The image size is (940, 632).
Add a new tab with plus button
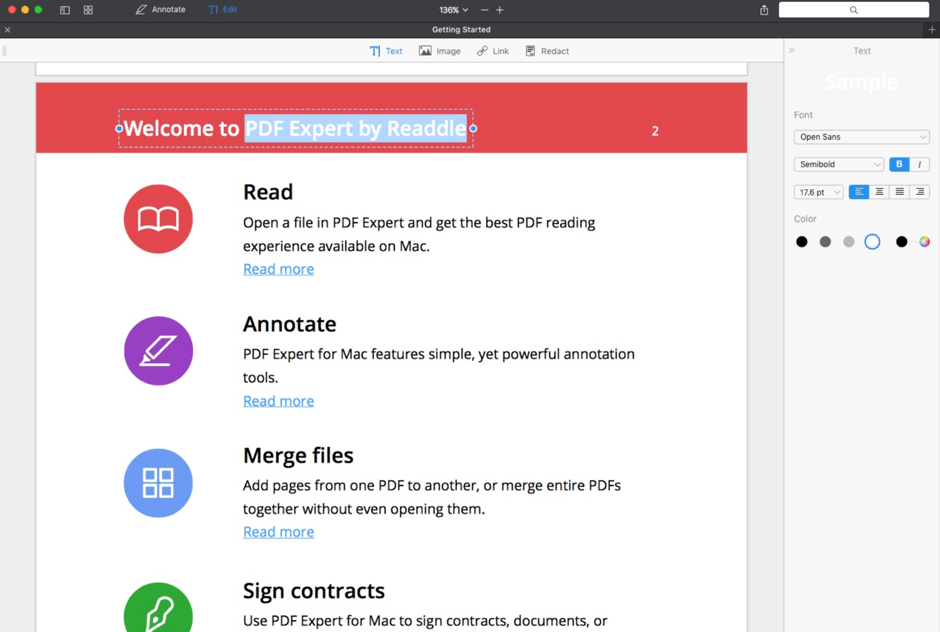coord(932,29)
